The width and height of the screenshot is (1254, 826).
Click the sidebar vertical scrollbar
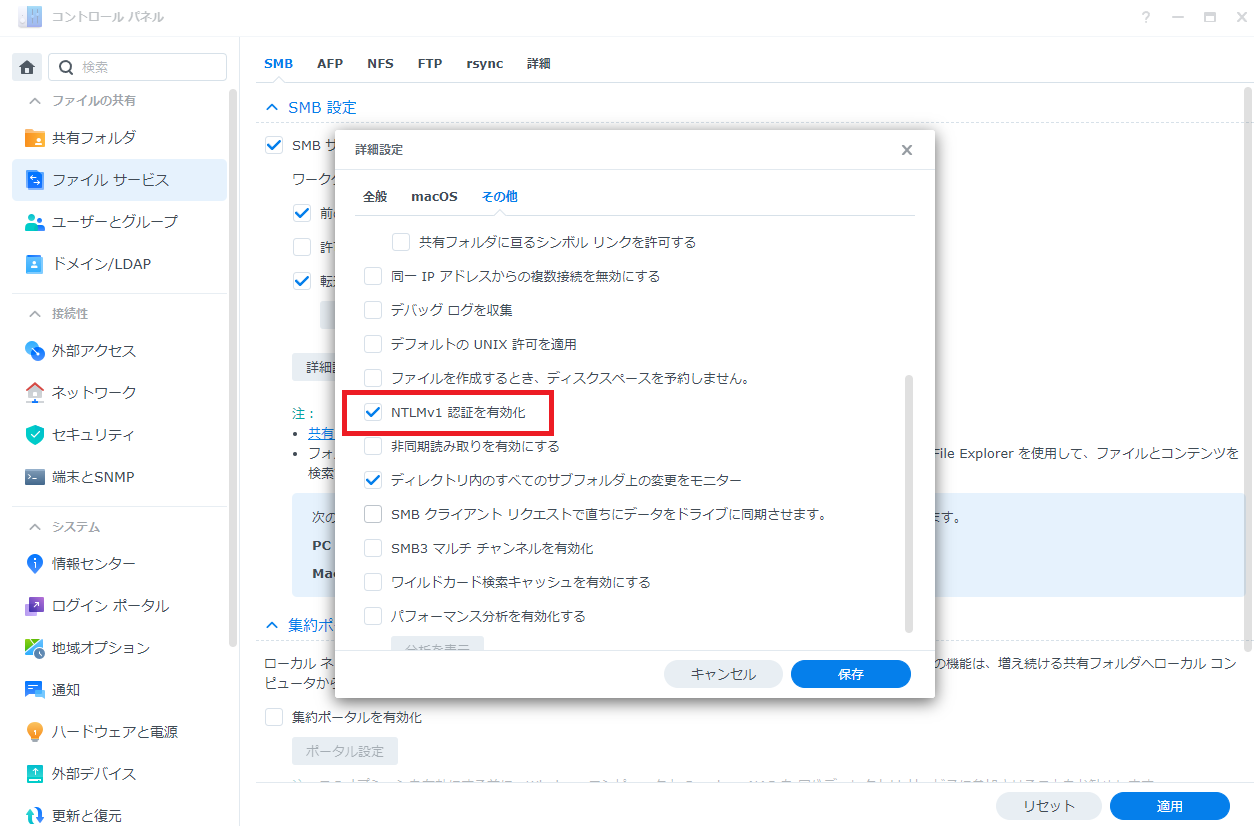[233, 368]
